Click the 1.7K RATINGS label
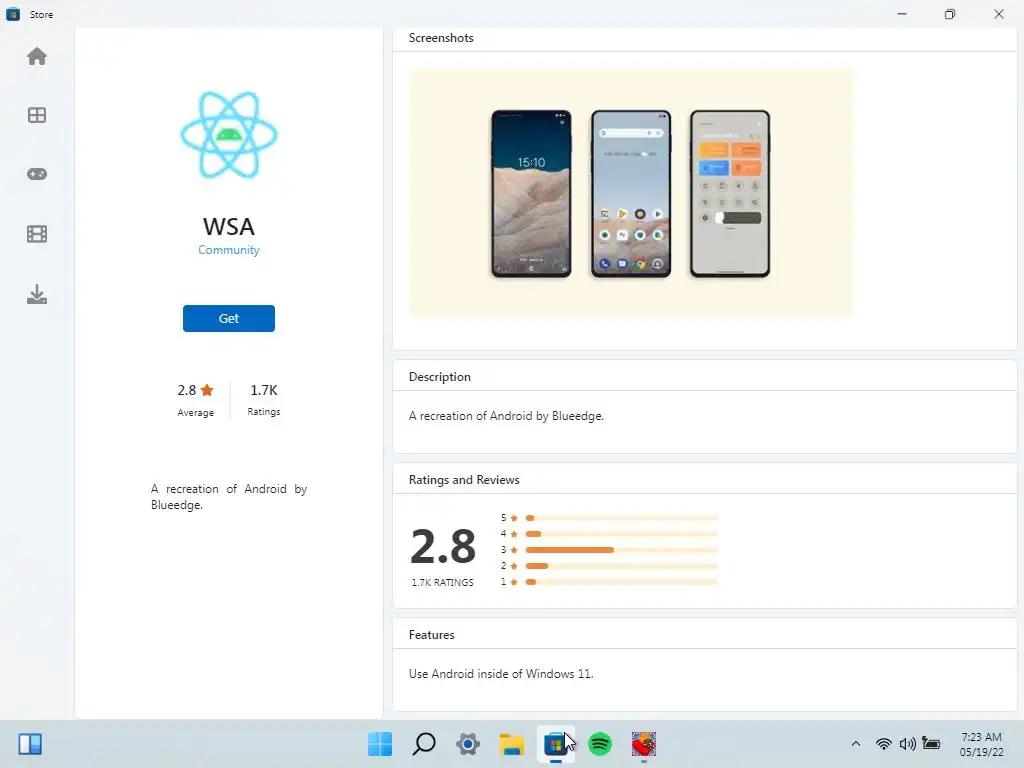 click(x=442, y=583)
